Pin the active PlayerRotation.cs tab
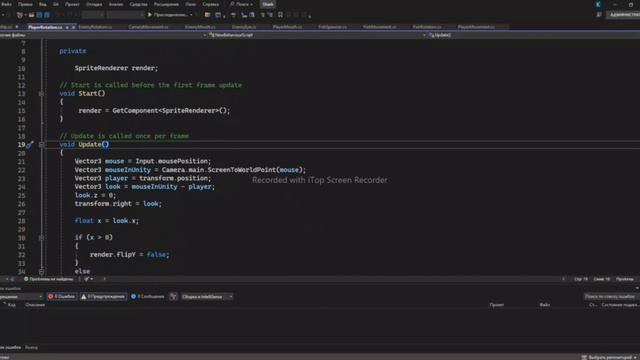The width and height of the screenshot is (640, 360). click(67, 27)
